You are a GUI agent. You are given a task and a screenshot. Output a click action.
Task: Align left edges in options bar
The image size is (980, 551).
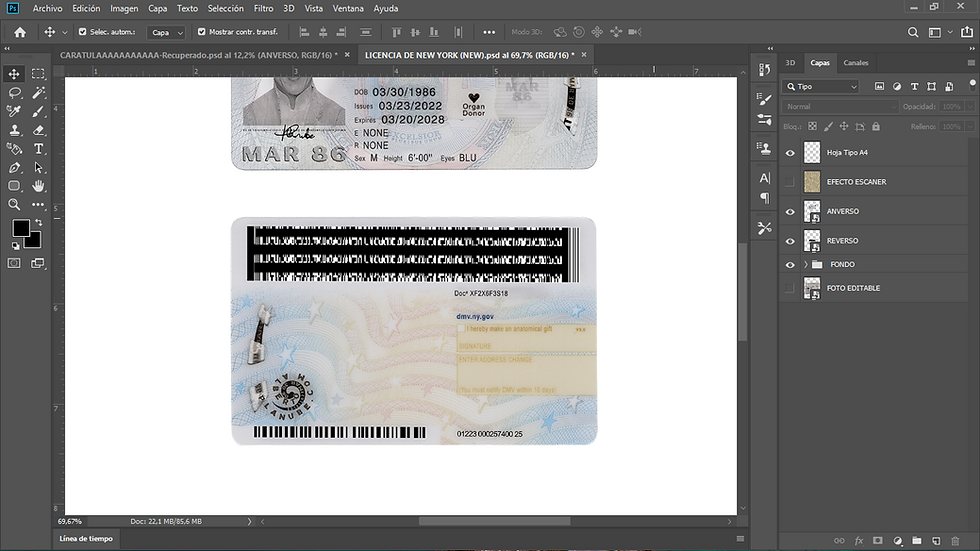[304, 32]
